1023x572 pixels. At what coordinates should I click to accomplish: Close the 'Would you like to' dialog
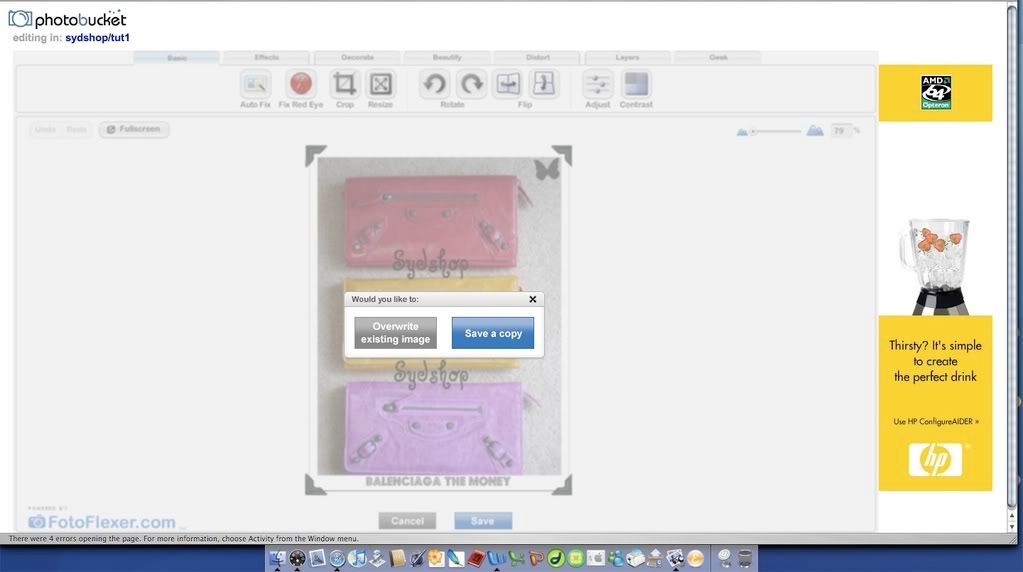point(532,299)
